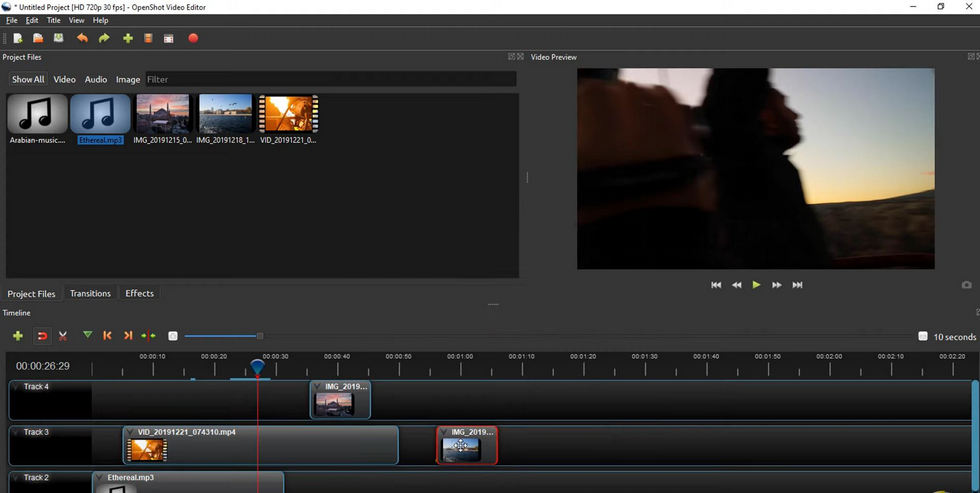
Task: Add a new track to timeline
Action: (x=17, y=336)
